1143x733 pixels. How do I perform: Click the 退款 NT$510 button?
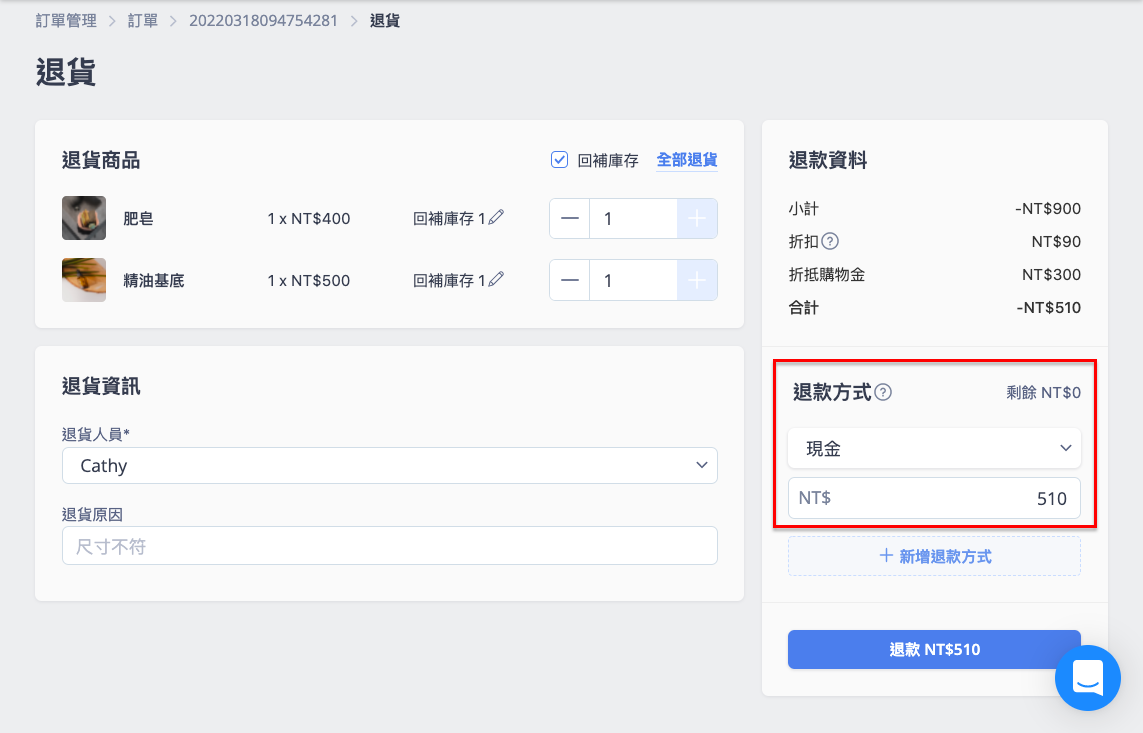pos(935,649)
